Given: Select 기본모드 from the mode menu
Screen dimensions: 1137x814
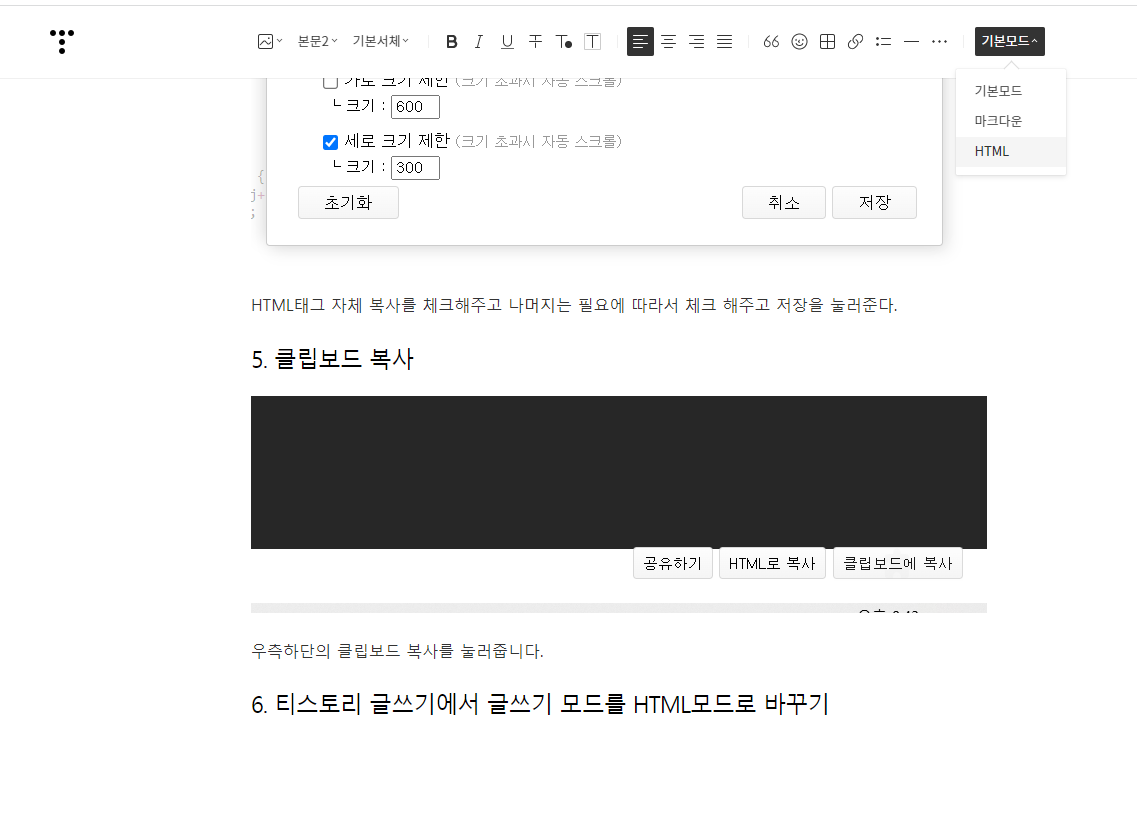Looking at the screenshot, I should pos(1011,91).
